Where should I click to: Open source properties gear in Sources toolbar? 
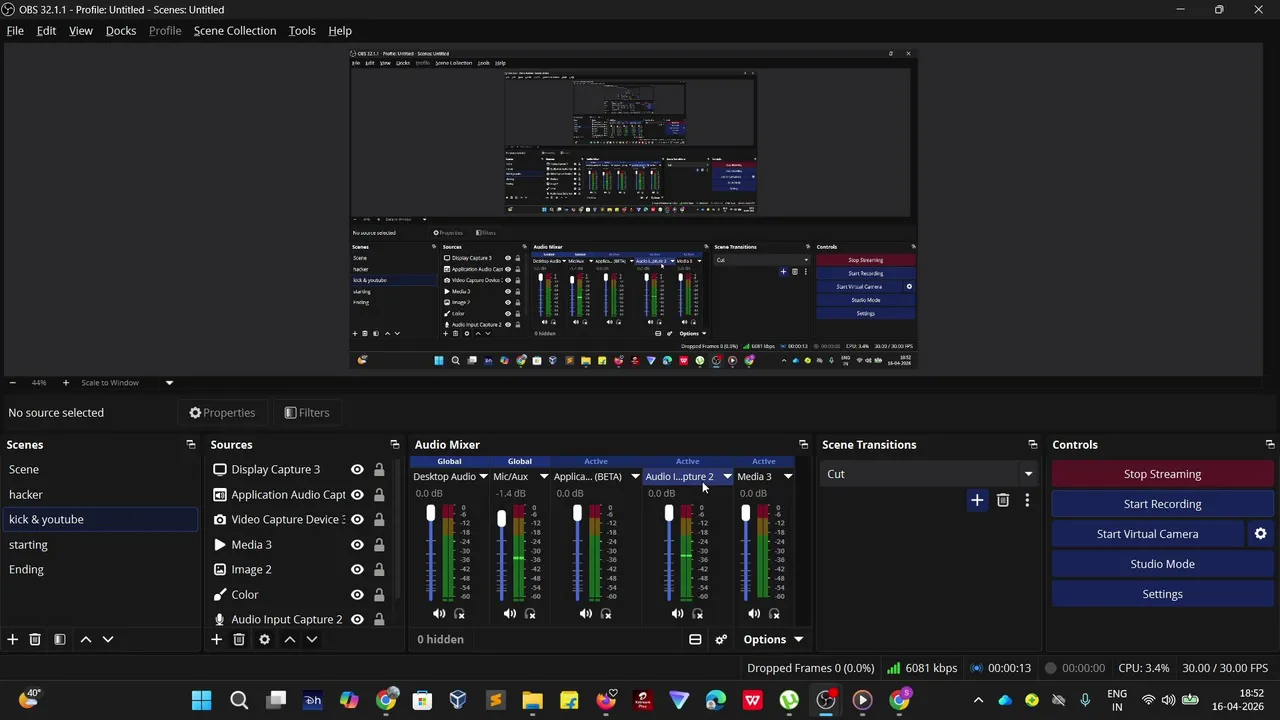(x=264, y=639)
